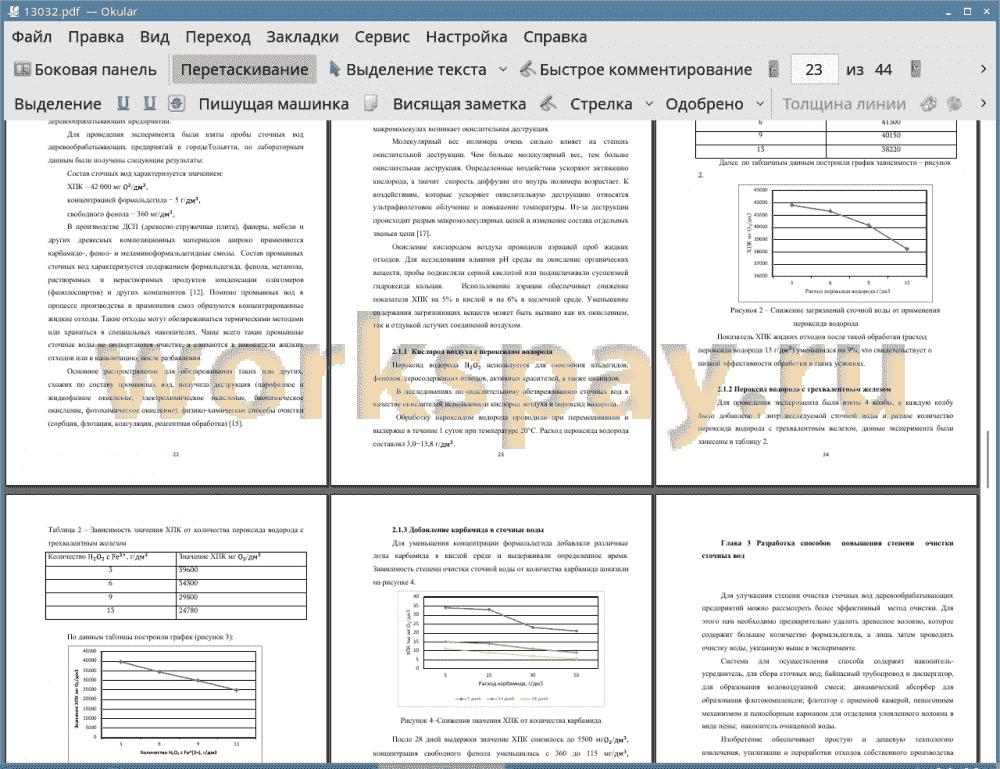Expand the overflow chevron of the annotation toolbar
The image size is (1000, 769).
point(983,103)
